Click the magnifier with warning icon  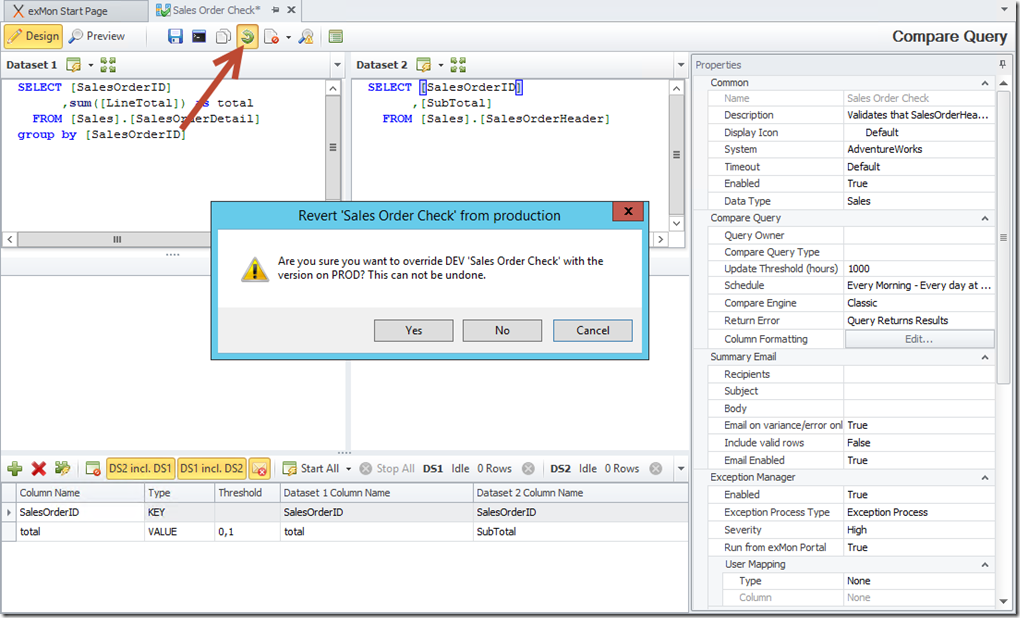coord(306,36)
